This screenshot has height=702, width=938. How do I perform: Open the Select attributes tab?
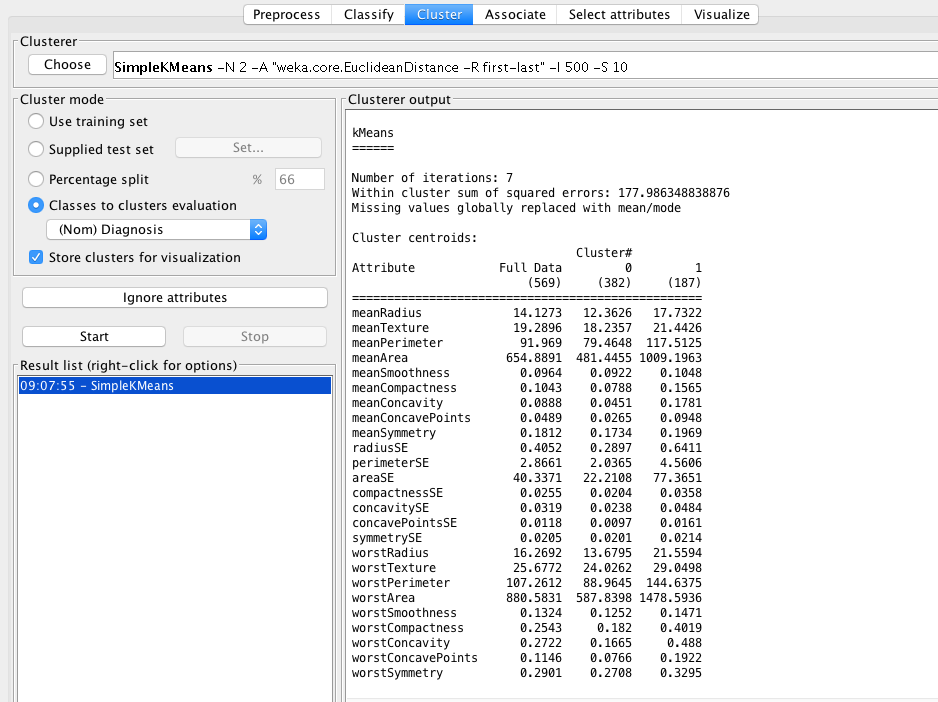[x=619, y=14]
